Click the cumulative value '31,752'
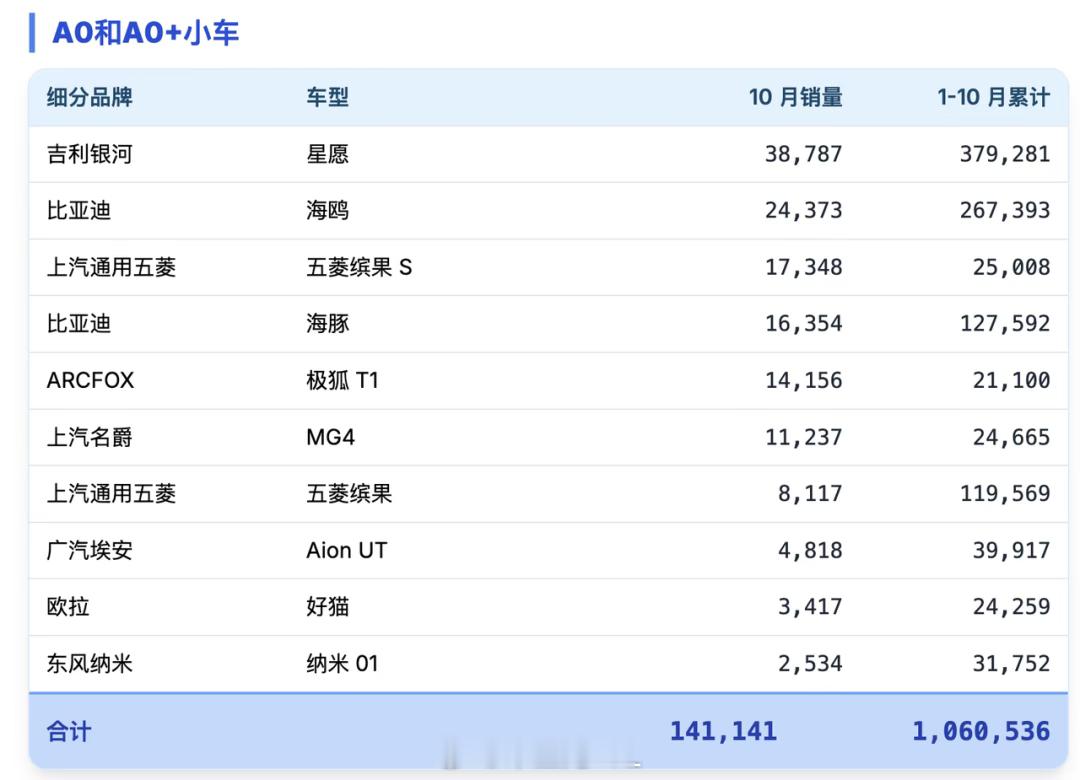The height and width of the screenshot is (780, 1080). point(1011,664)
